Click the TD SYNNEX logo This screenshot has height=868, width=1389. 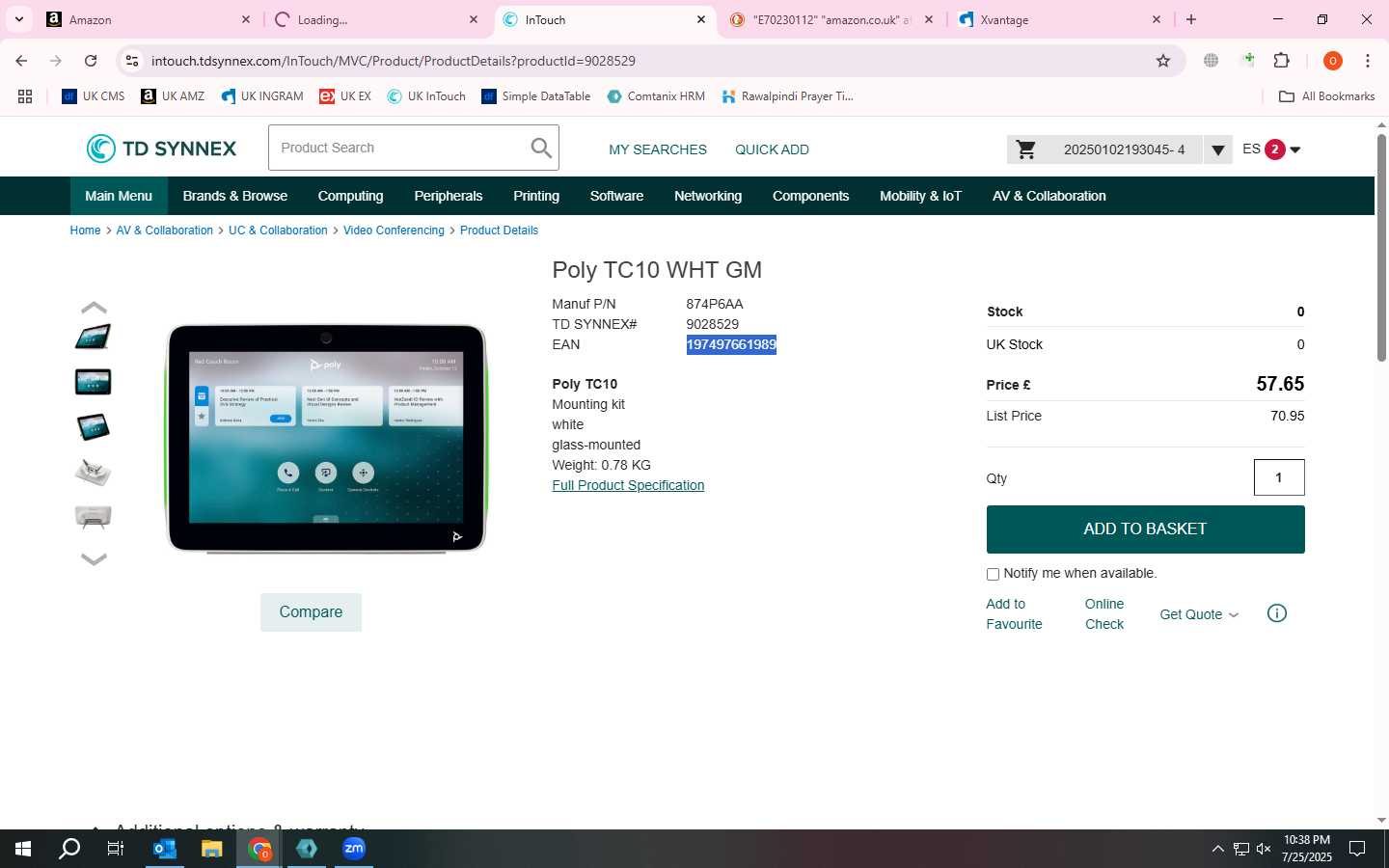point(161,149)
